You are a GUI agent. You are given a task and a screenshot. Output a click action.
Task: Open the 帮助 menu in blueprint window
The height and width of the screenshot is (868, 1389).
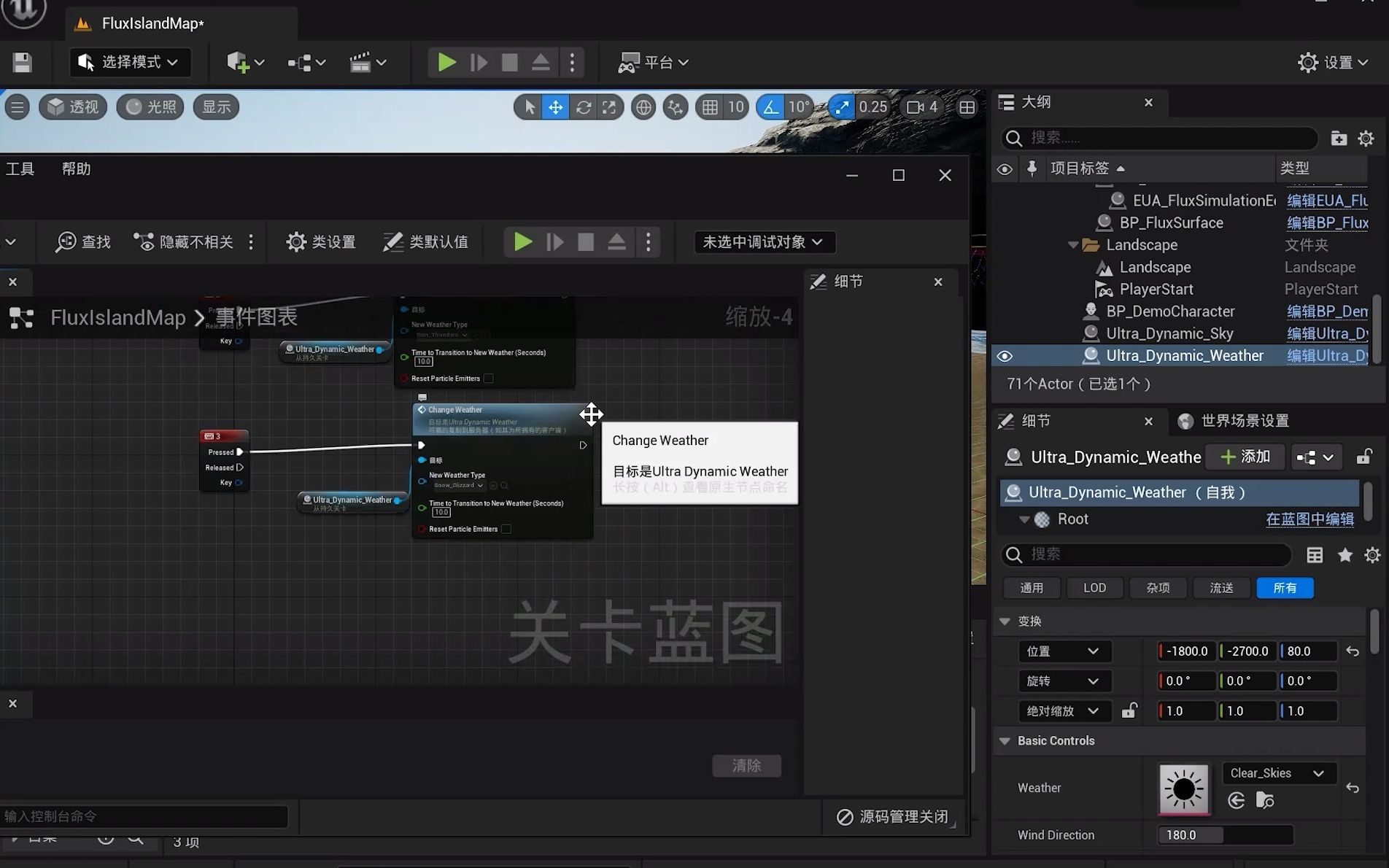(x=76, y=168)
